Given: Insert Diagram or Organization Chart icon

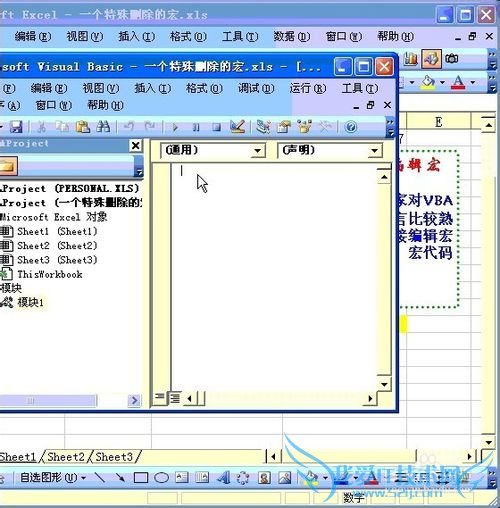Looking at the screenshot, I should tap(243, 478).
